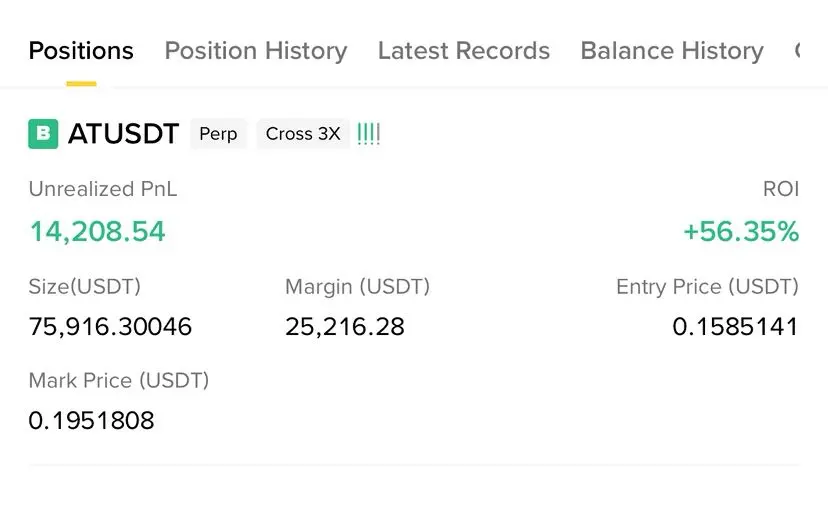Open the ATUSDT contract name
828x526 pixels.
pyautogui.click(x=124, y=134)
